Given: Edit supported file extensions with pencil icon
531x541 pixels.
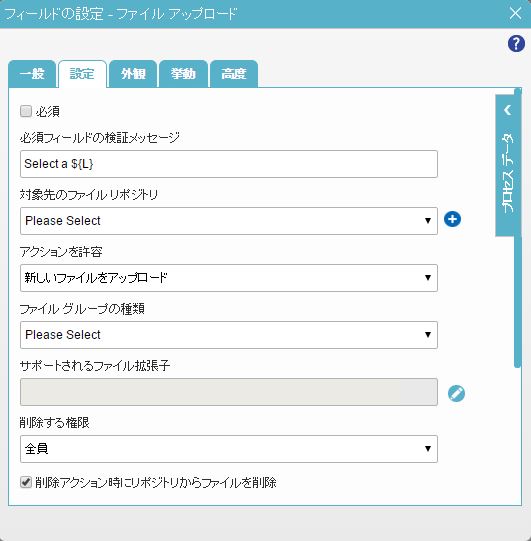Looking at the screenshot, I should point(456,393).
